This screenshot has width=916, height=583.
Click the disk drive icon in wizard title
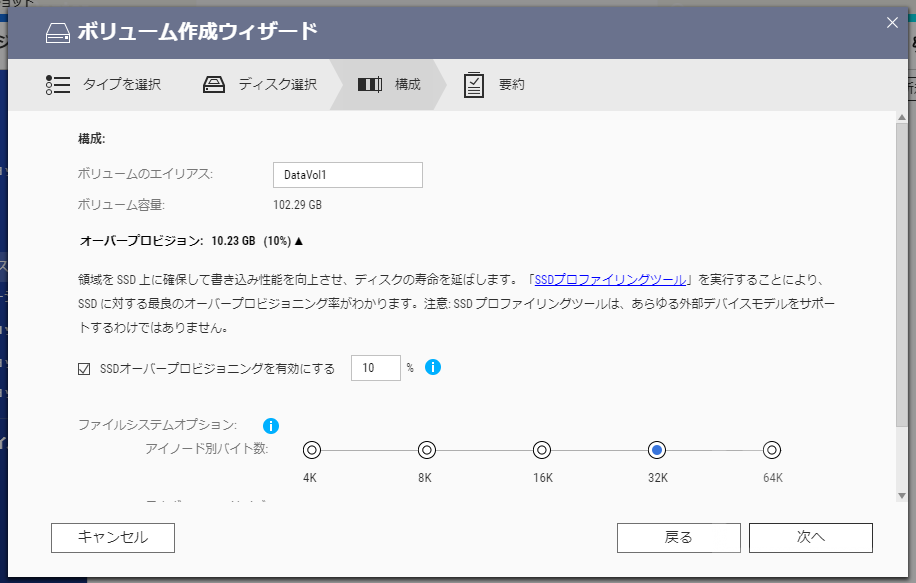coord(57,33)
